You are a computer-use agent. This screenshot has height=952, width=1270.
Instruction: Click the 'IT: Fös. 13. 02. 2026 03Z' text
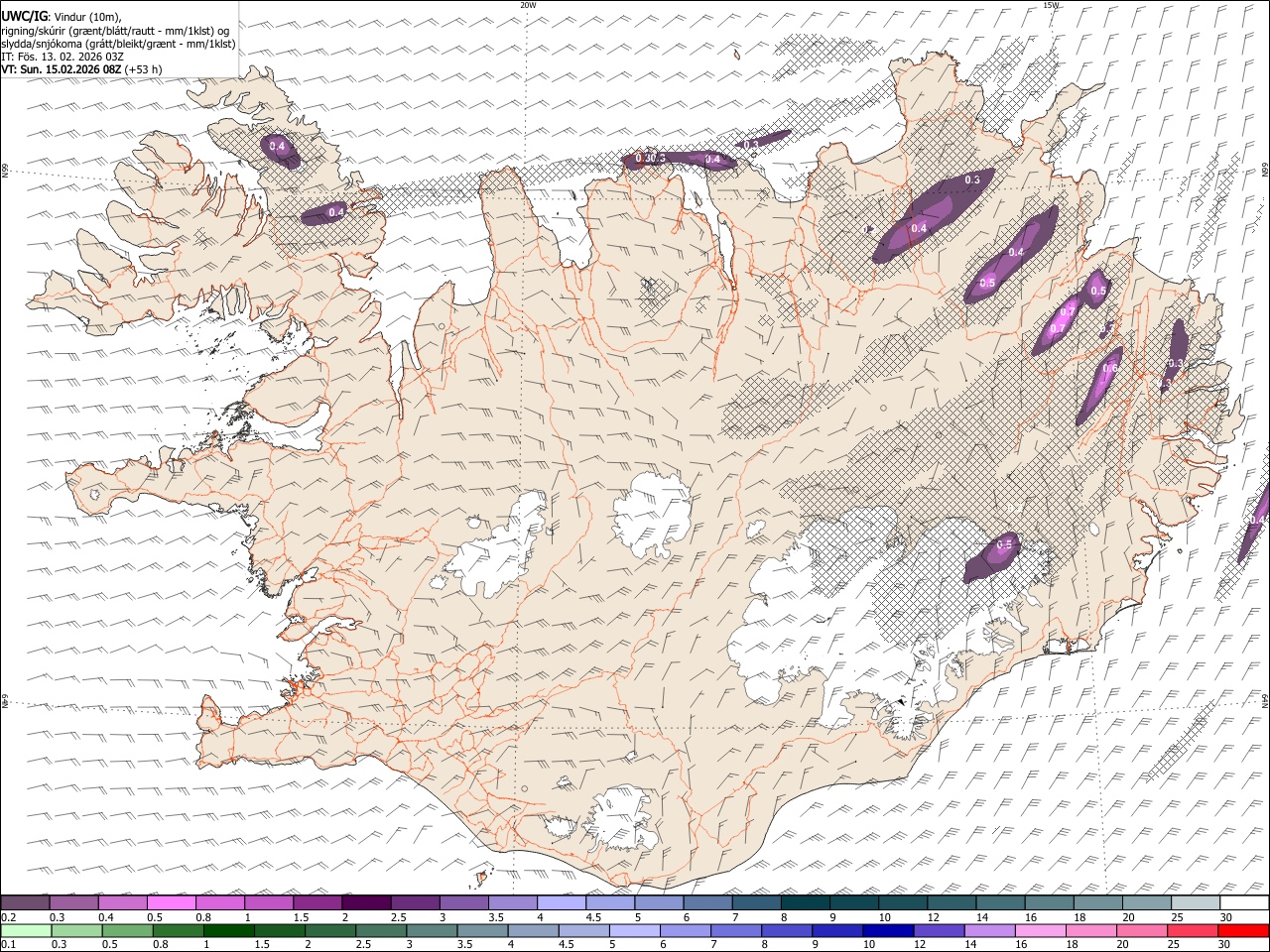[x=63, y=57]
